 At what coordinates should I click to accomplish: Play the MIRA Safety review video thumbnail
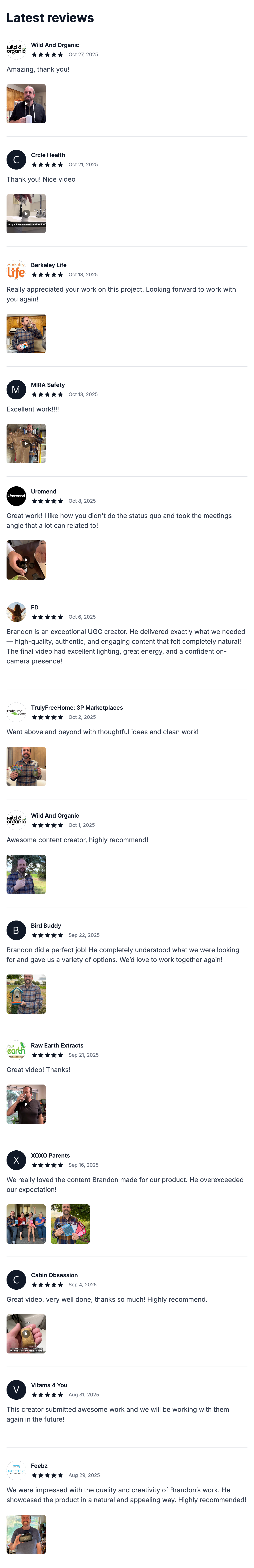pyautogui.click(x=26, y=444)
